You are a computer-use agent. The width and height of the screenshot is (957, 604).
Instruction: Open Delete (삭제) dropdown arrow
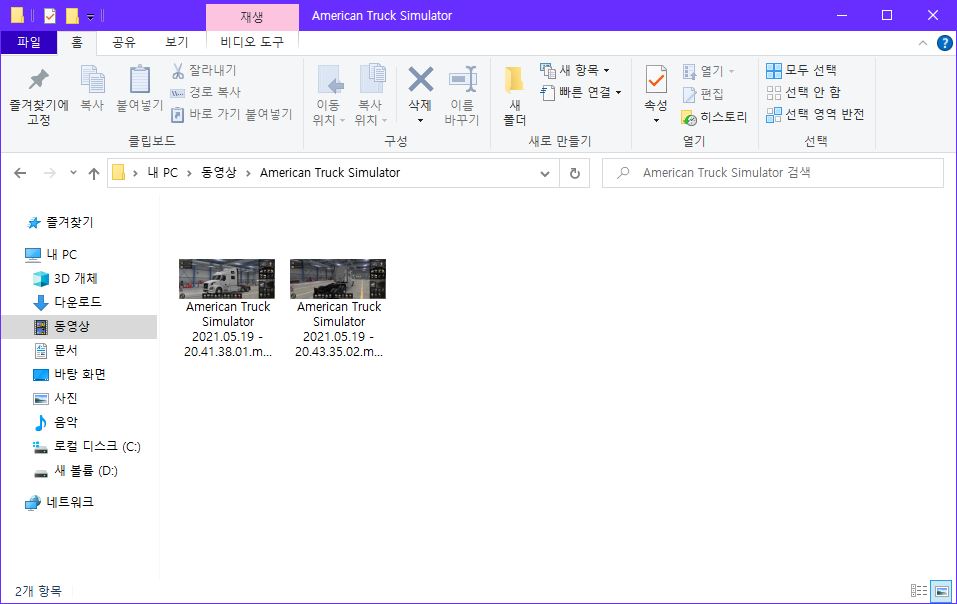point(420,120)
